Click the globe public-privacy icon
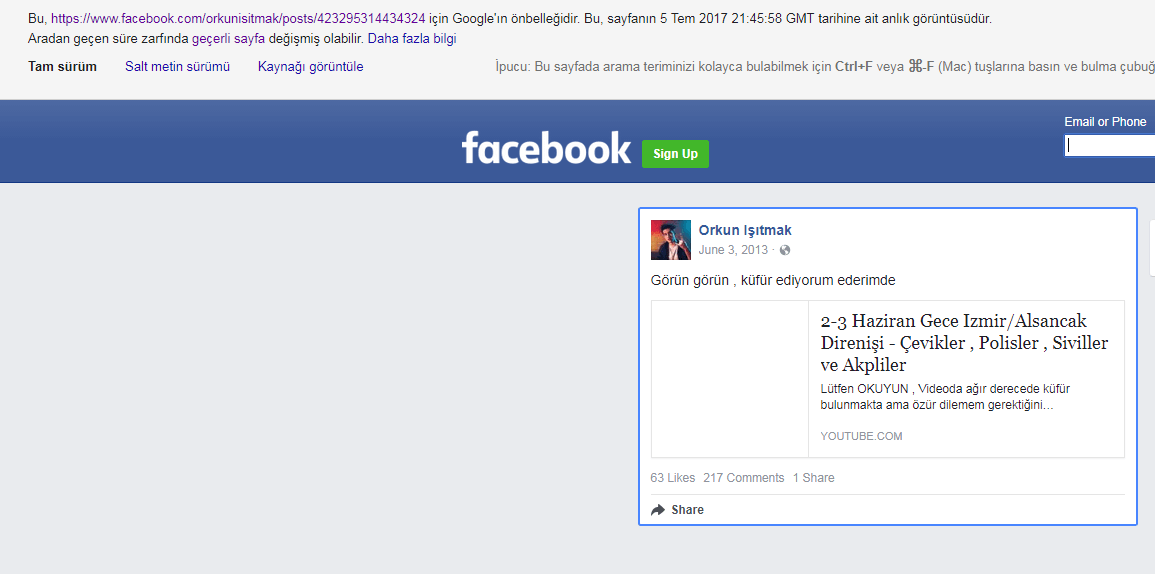1155x574 pixels. tap(785, 250)
